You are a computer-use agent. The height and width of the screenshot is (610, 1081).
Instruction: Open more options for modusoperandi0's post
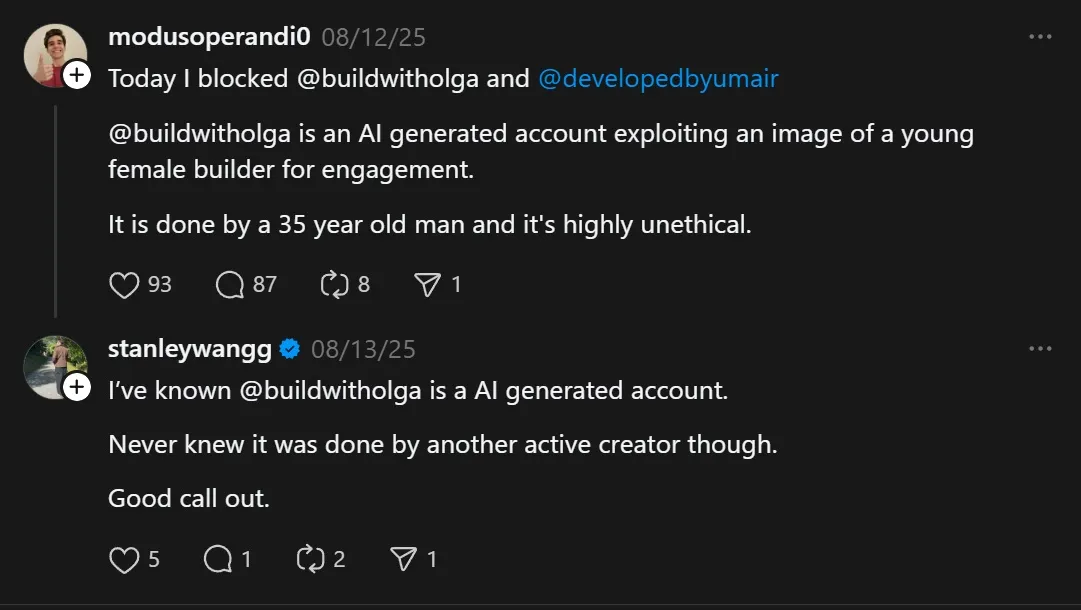[1040, 37]
